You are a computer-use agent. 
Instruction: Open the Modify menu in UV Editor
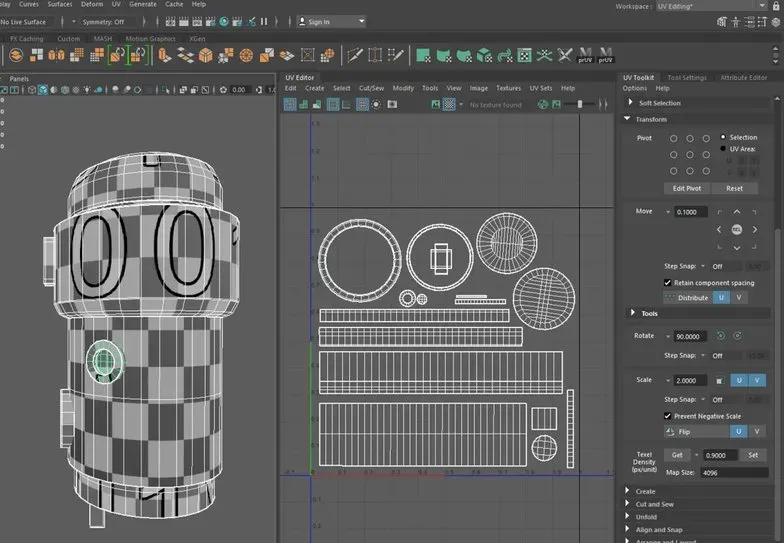pos(403,88)
